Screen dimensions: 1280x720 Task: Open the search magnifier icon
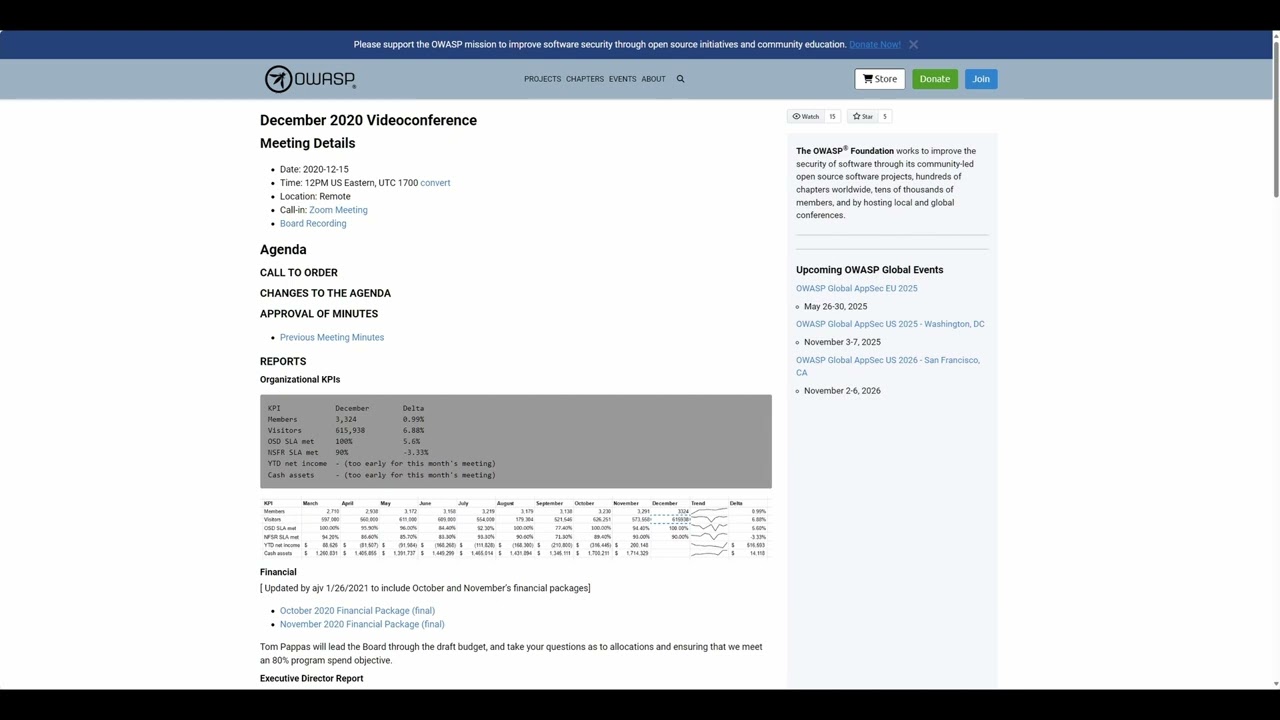click(680, 79)
